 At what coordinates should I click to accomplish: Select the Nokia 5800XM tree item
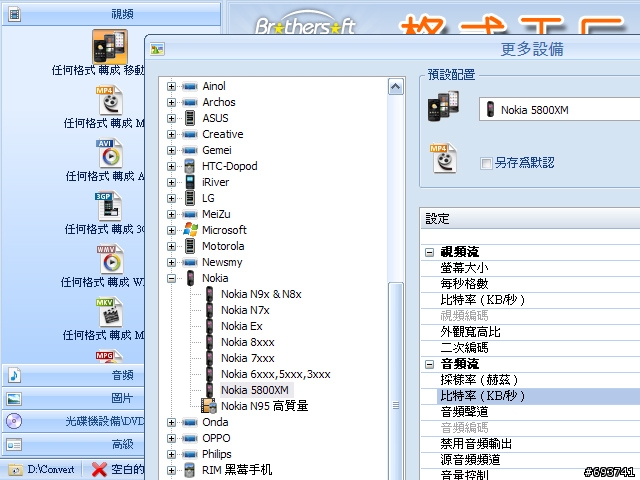pyautogui.click(x=255, y=390)
